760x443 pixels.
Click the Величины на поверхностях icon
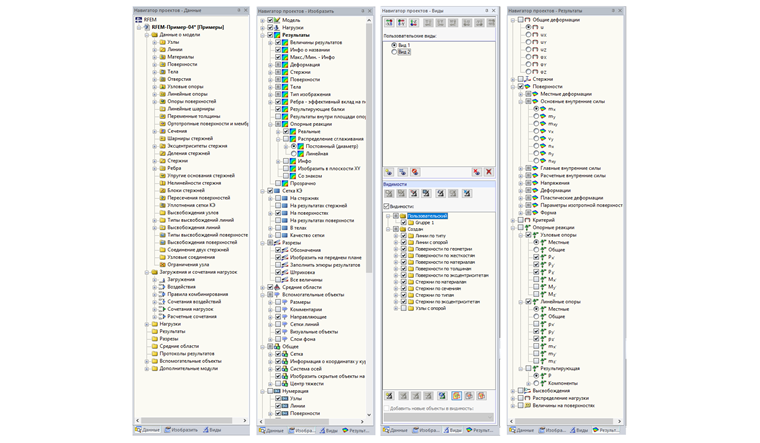coord(528,406)
